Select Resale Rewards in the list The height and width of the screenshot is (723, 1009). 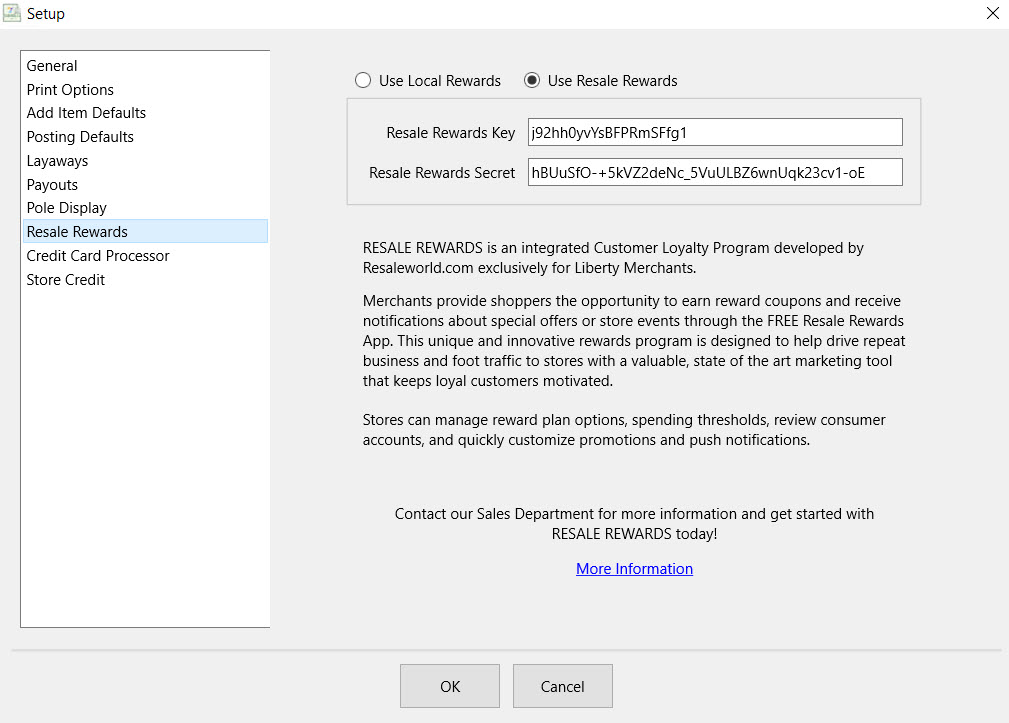point(77,232)
